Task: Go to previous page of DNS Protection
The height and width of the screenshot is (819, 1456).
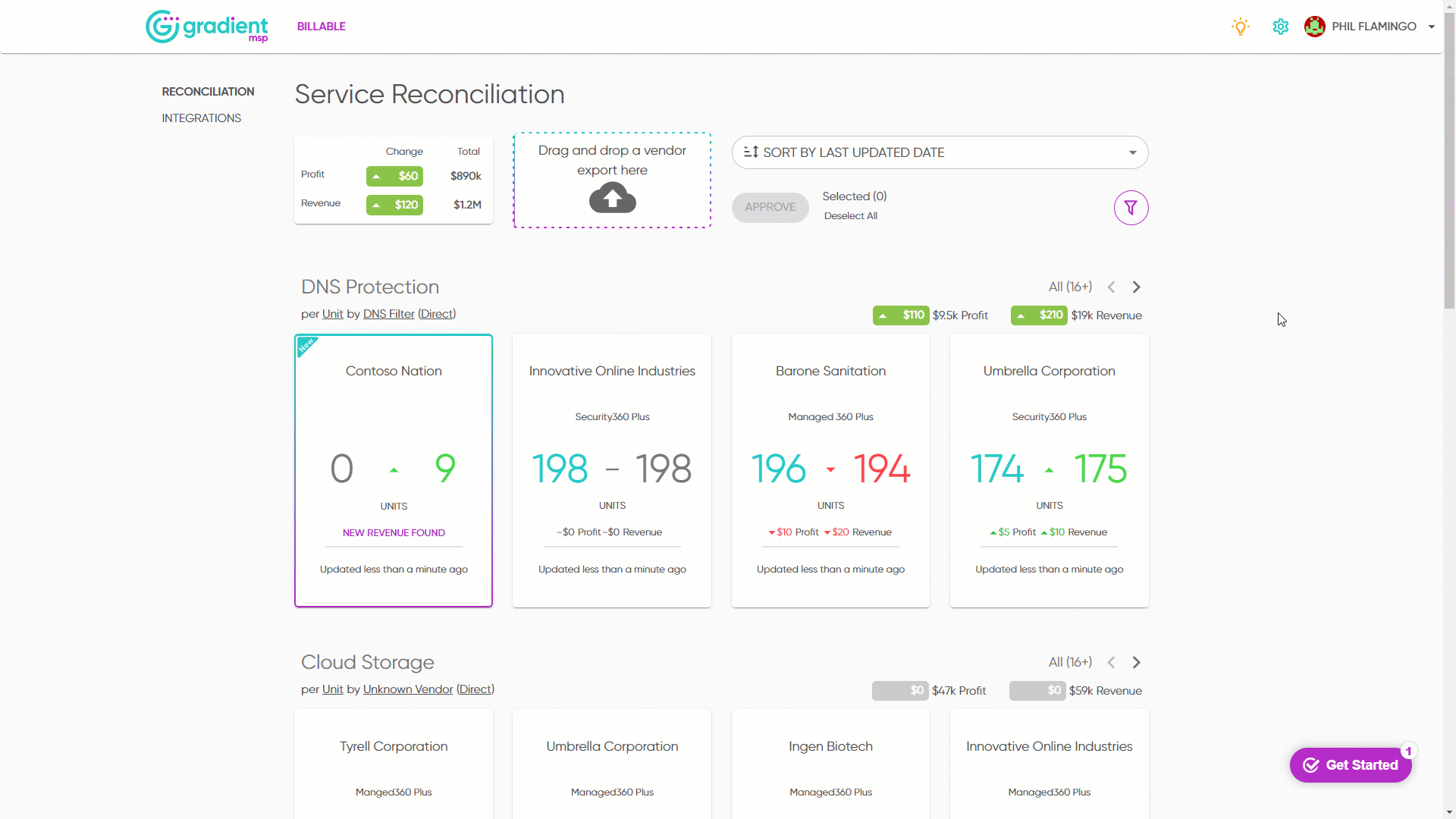Action: [1111, 287]
